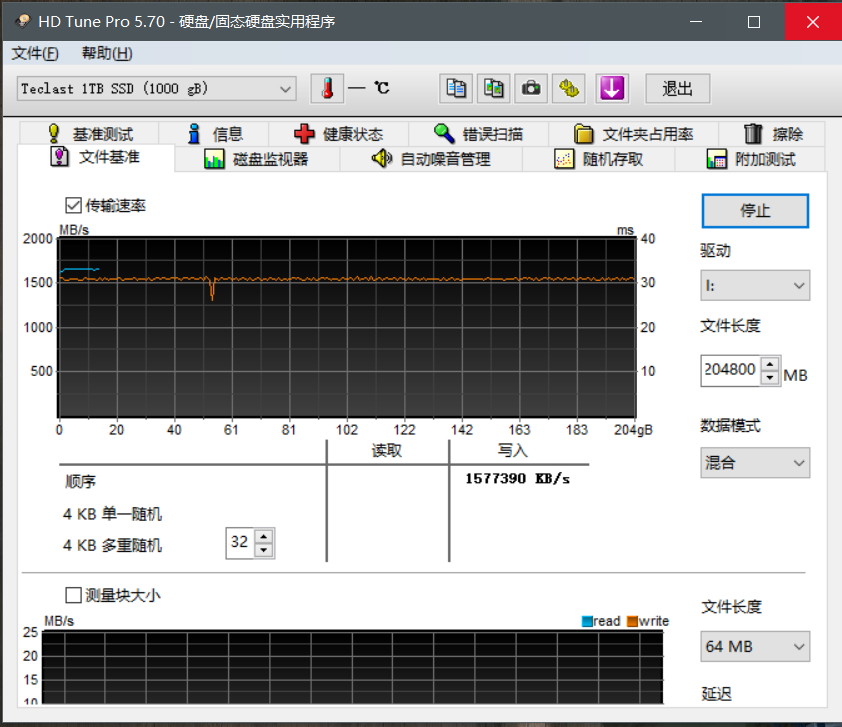Click the purple download arrow icon
Image resolution: width=842 pixels, height=727 pixels.
pos(612,89)
